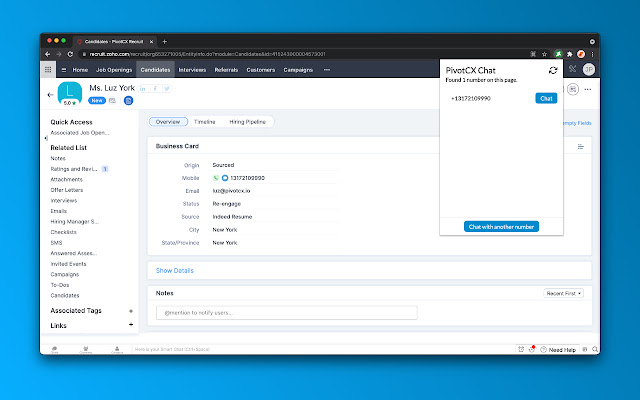Collapse the Links section
640x400 pixels.
pos(131,325)
